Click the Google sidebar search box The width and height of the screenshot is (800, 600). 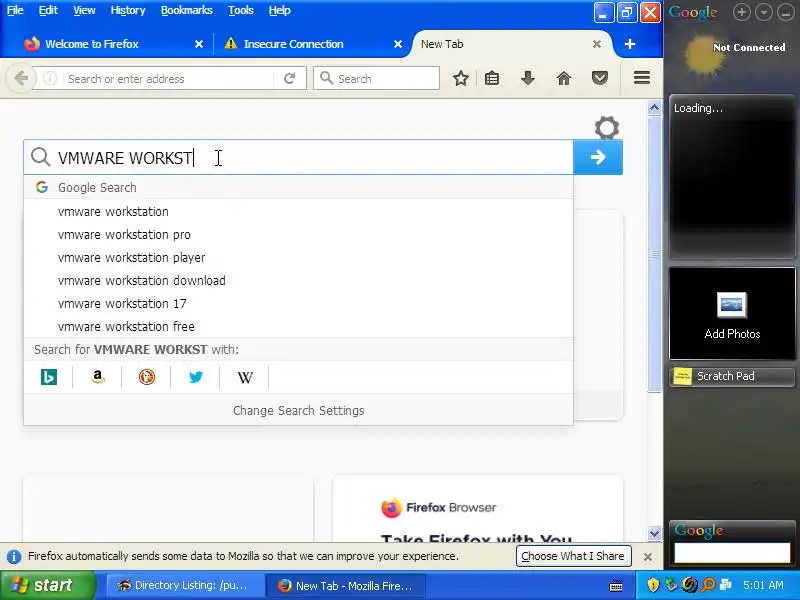click(732, 553)
